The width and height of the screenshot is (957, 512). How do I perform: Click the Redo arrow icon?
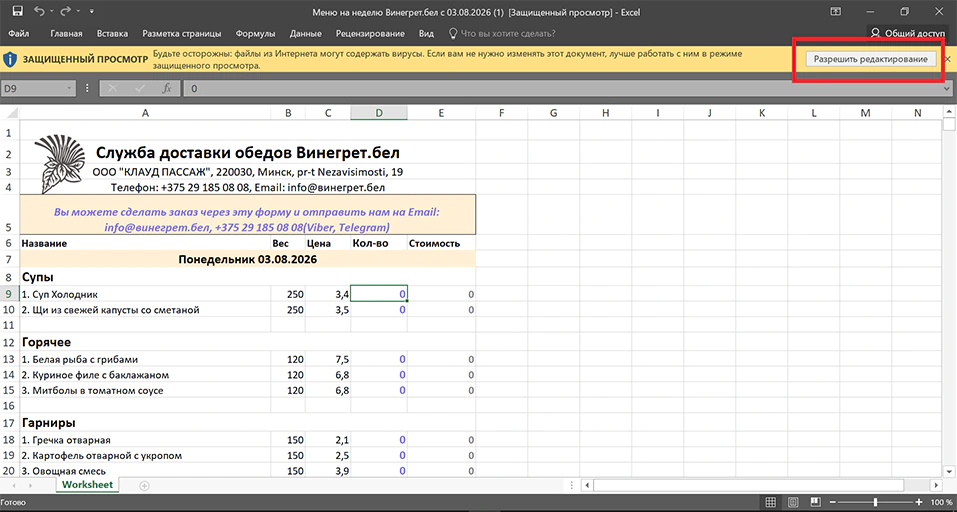coord(64,11)
